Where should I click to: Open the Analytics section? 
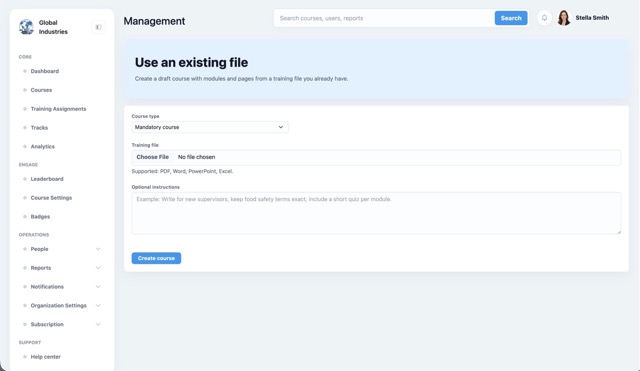point(42,147)
